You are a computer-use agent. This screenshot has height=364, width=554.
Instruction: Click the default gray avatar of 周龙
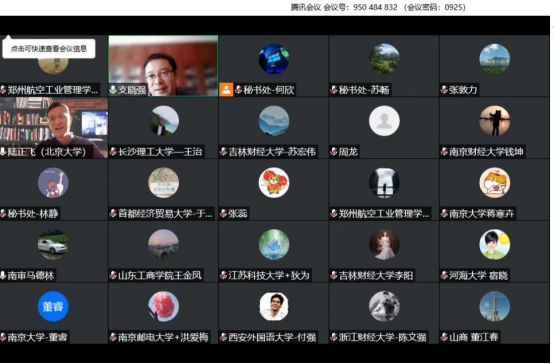tap(384, 121)
